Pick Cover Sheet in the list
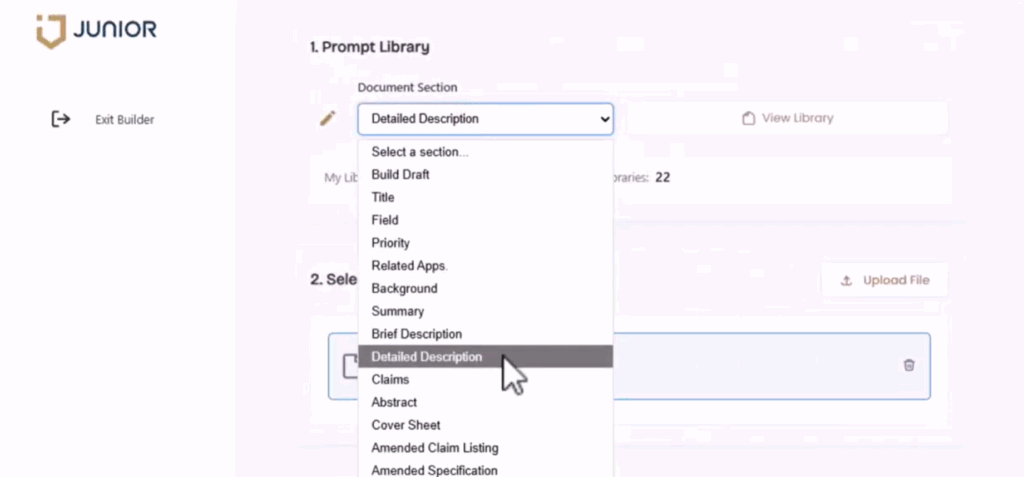This screenshot has height=477, width=1024. [406, 426]
